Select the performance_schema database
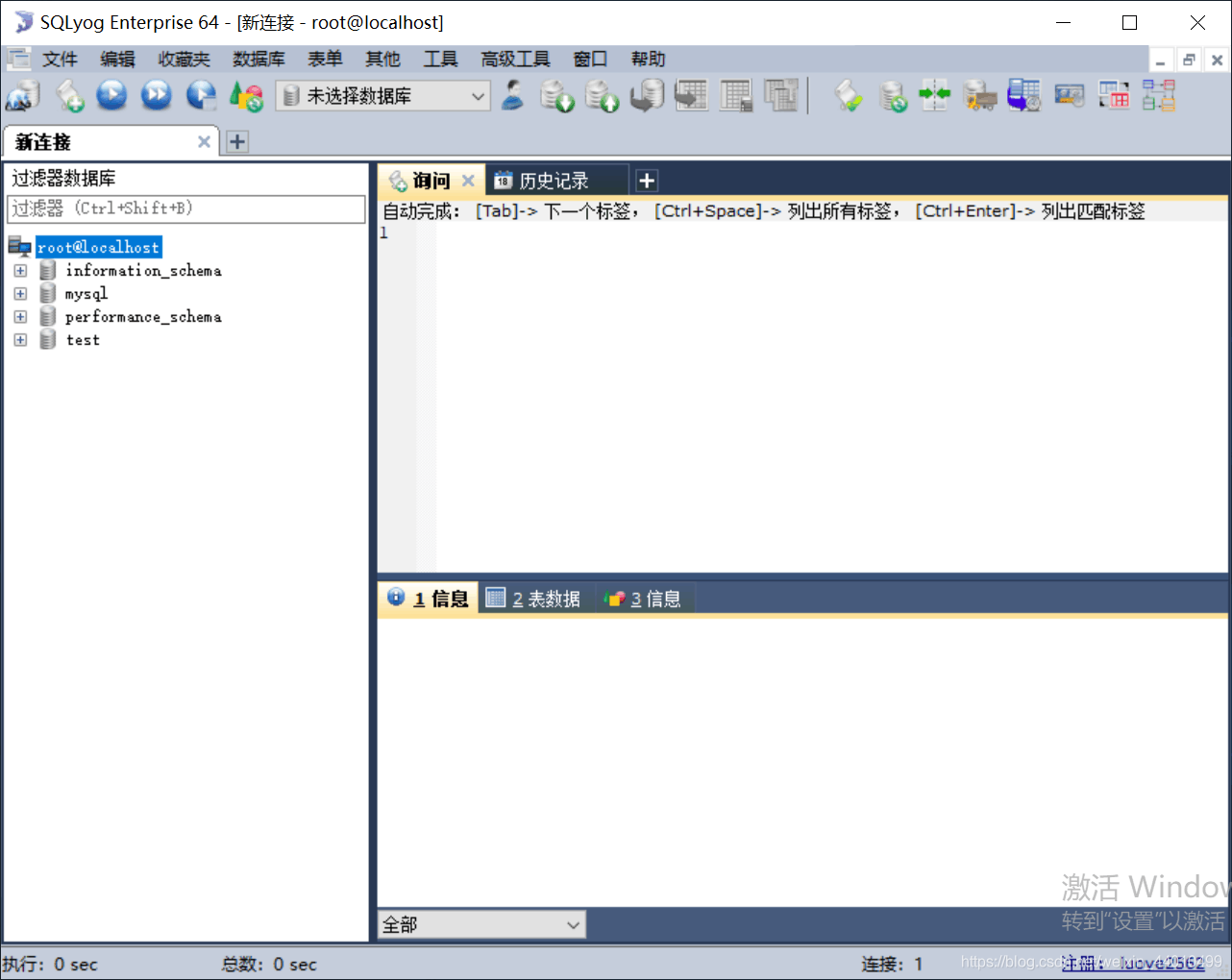This screenshot has width=1232, height=980. pos(143,317)
